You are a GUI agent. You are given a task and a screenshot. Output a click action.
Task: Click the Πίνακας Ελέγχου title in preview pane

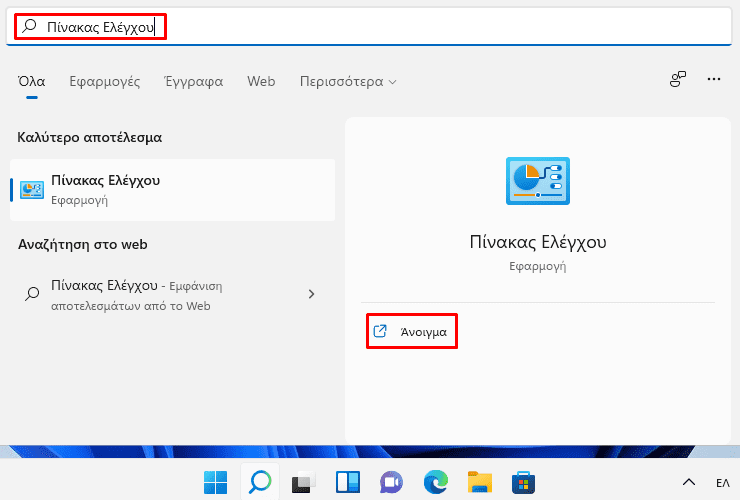tap(538, 242)
